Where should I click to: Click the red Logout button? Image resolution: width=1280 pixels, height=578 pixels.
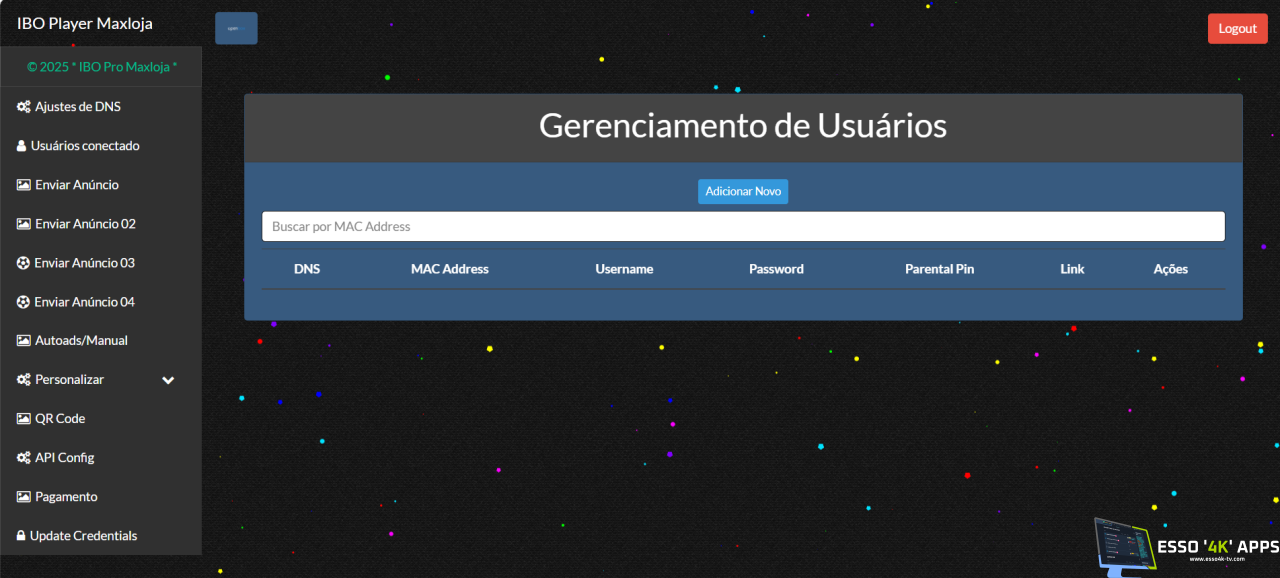[x=1237, y=28]
